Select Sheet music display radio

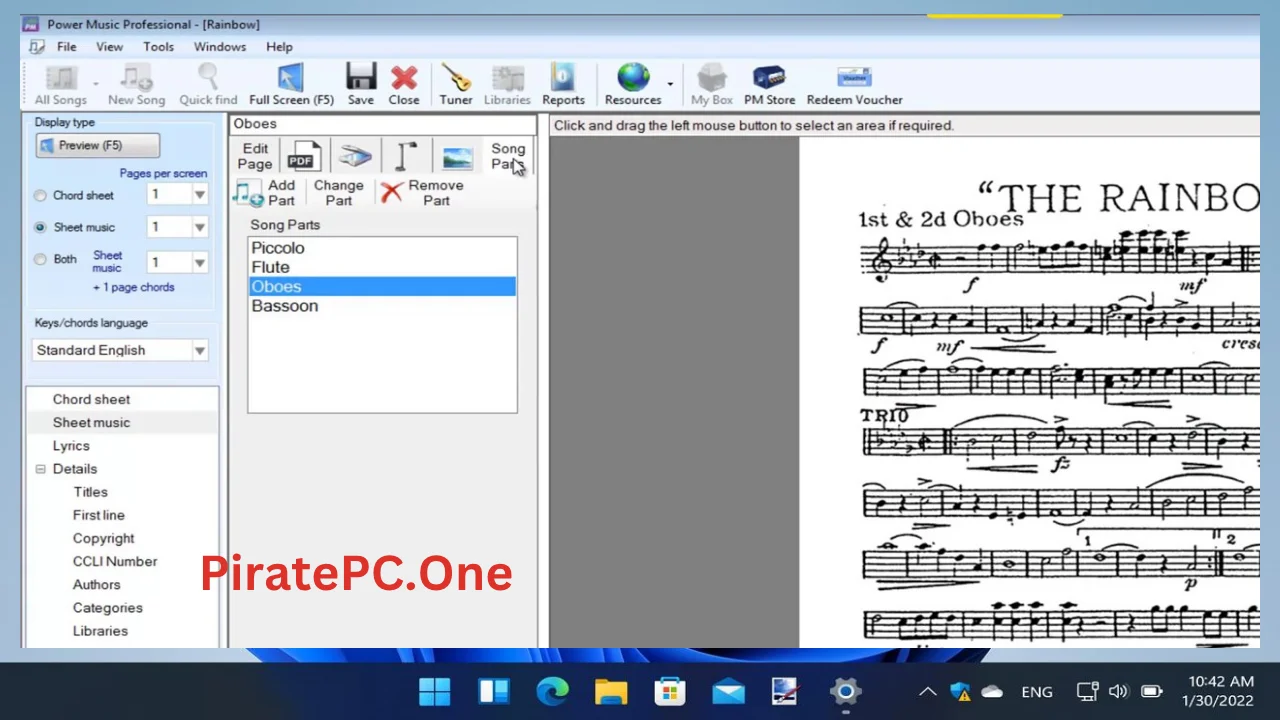[40, 227]
